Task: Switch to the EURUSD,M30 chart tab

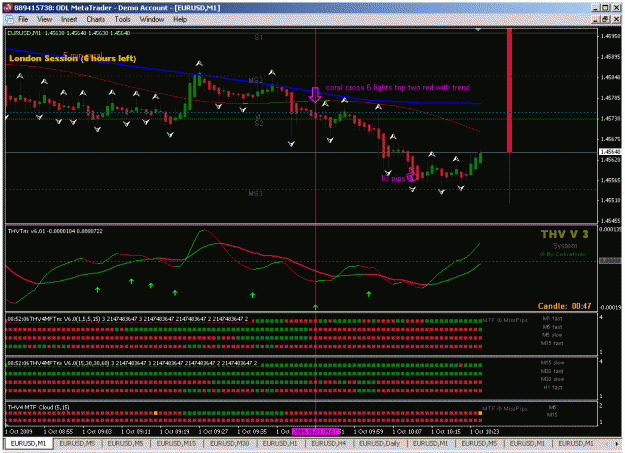Action: tap(229, 443)
